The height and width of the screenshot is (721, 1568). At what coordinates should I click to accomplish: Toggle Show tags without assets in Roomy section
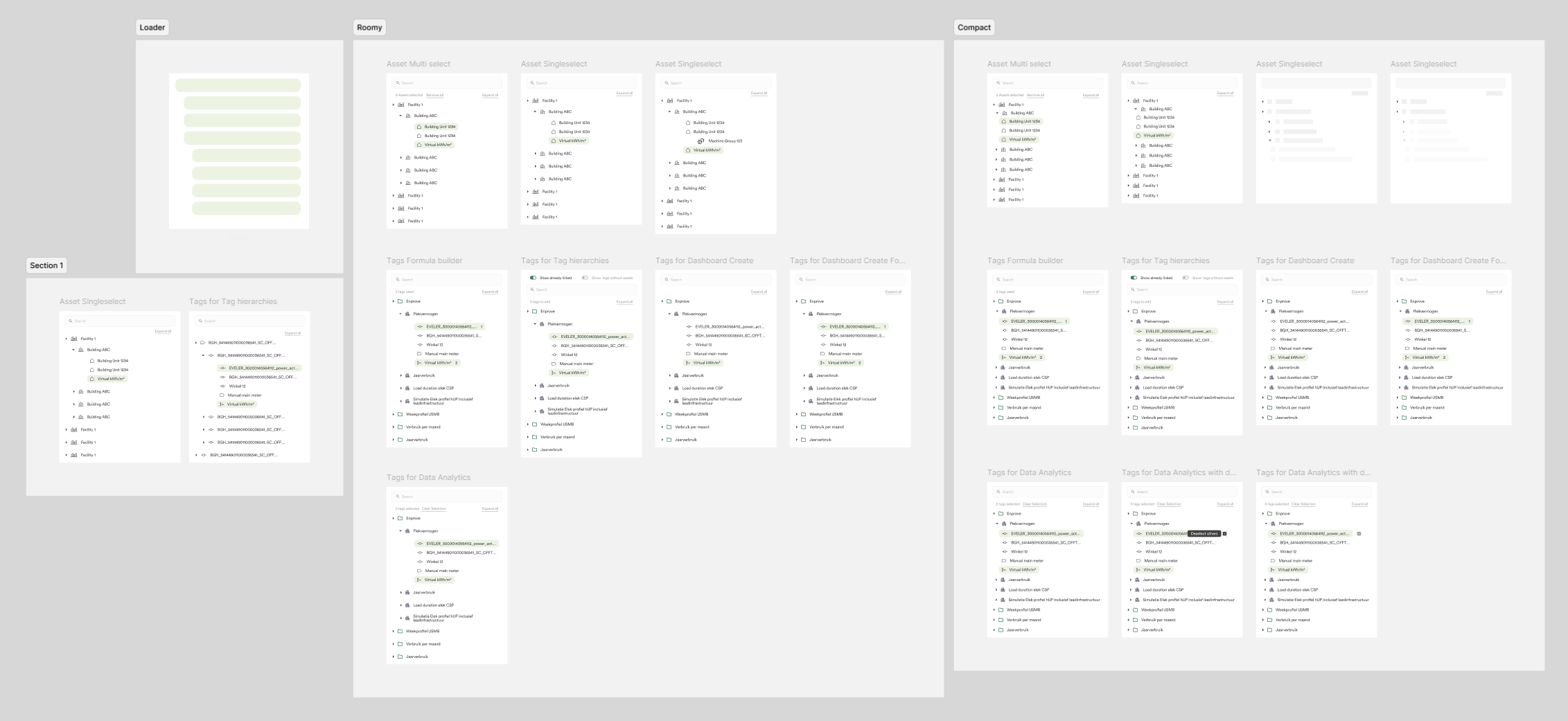click(x=585, y=278)
